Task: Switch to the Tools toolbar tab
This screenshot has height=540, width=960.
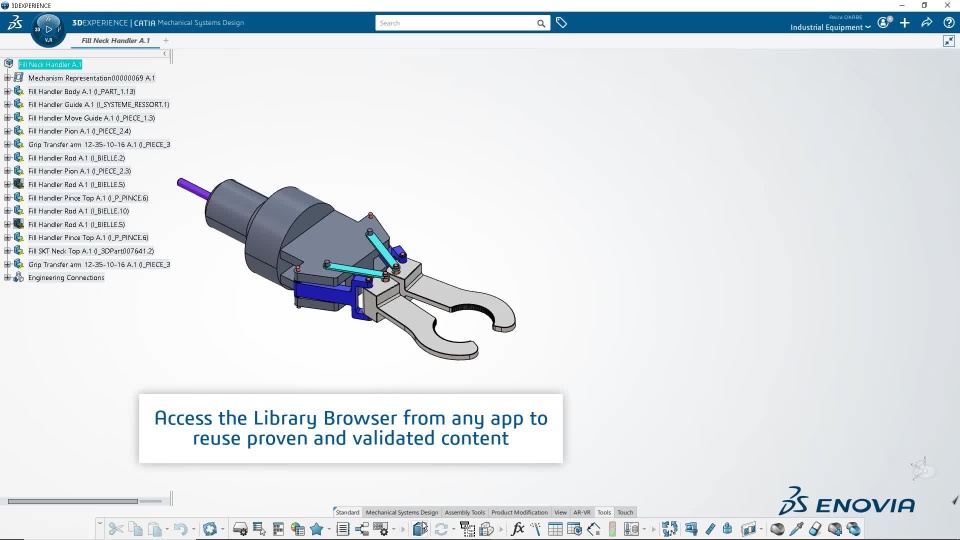Action: 604,512
